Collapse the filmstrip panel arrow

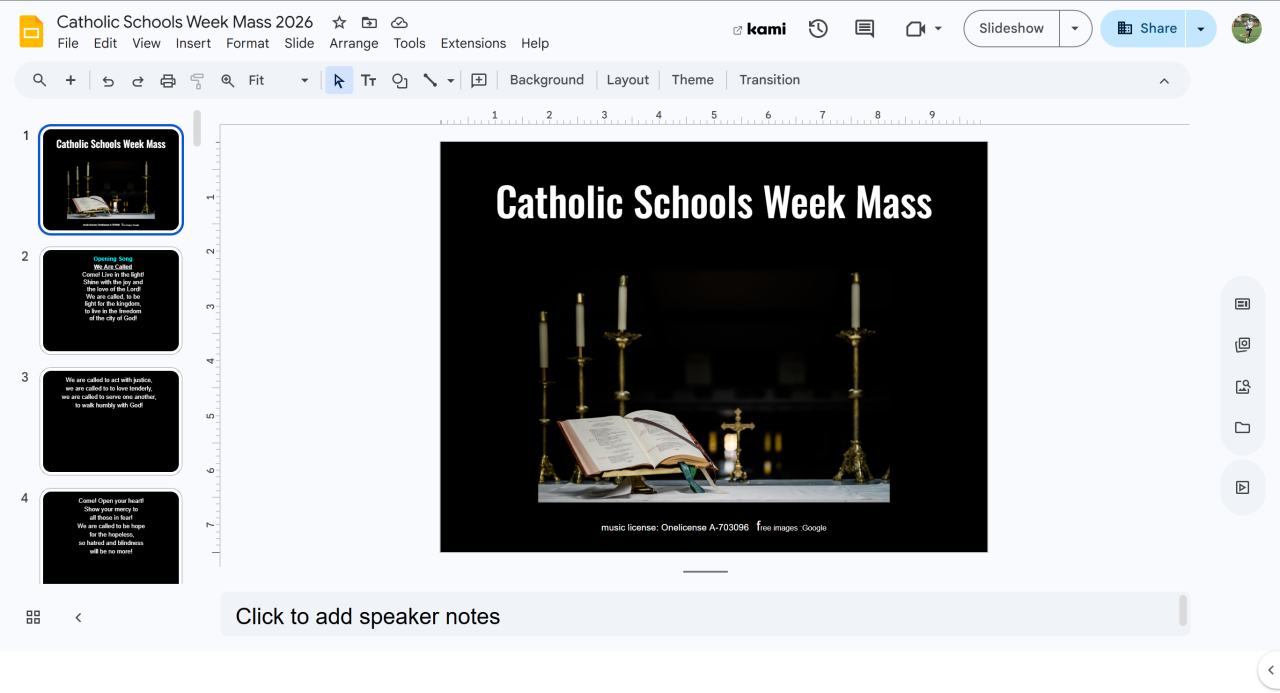[78, 617]
